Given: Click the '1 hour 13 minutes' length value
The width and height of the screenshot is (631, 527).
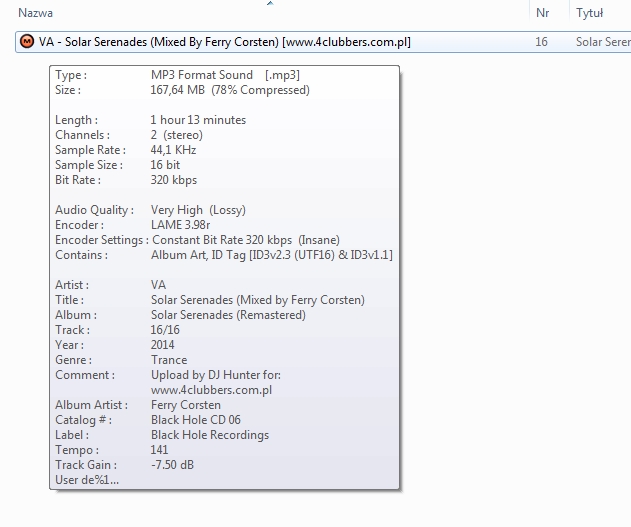Looking at the screenshot, I should tap(198, 120).
